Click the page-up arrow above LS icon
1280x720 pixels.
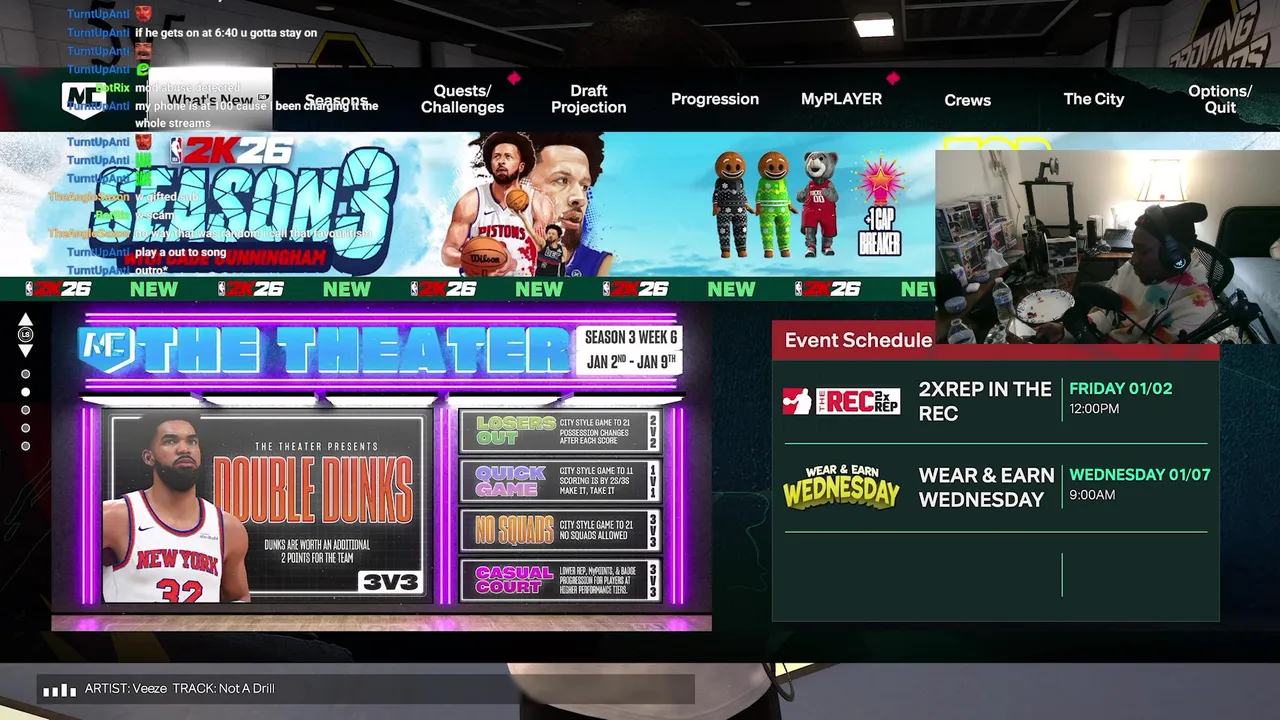26,319
